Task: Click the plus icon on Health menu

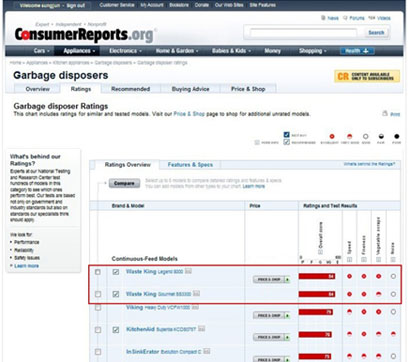Action: [366, 51]
